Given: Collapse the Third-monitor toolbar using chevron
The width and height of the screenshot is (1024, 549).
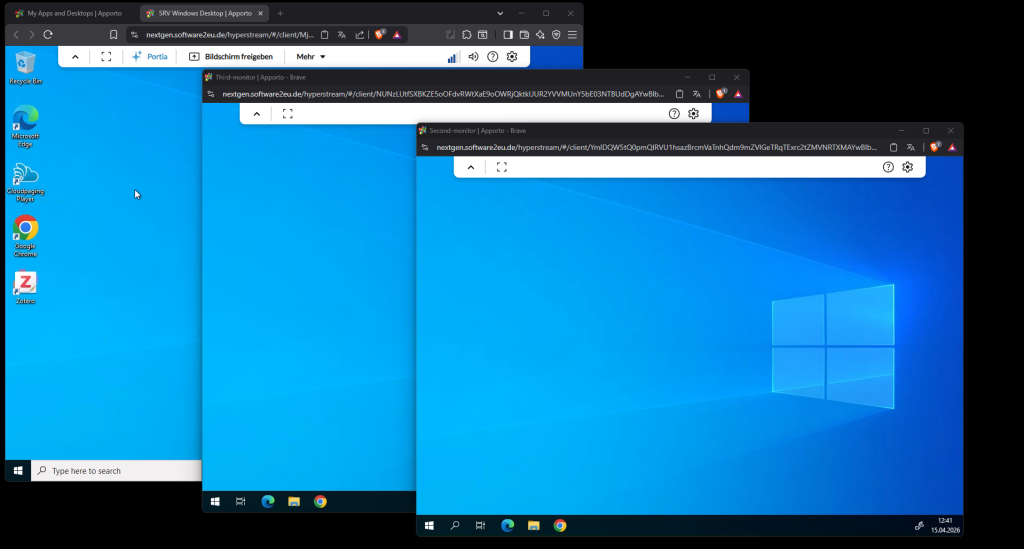Looking at the screenshot, I should point(257,114).
